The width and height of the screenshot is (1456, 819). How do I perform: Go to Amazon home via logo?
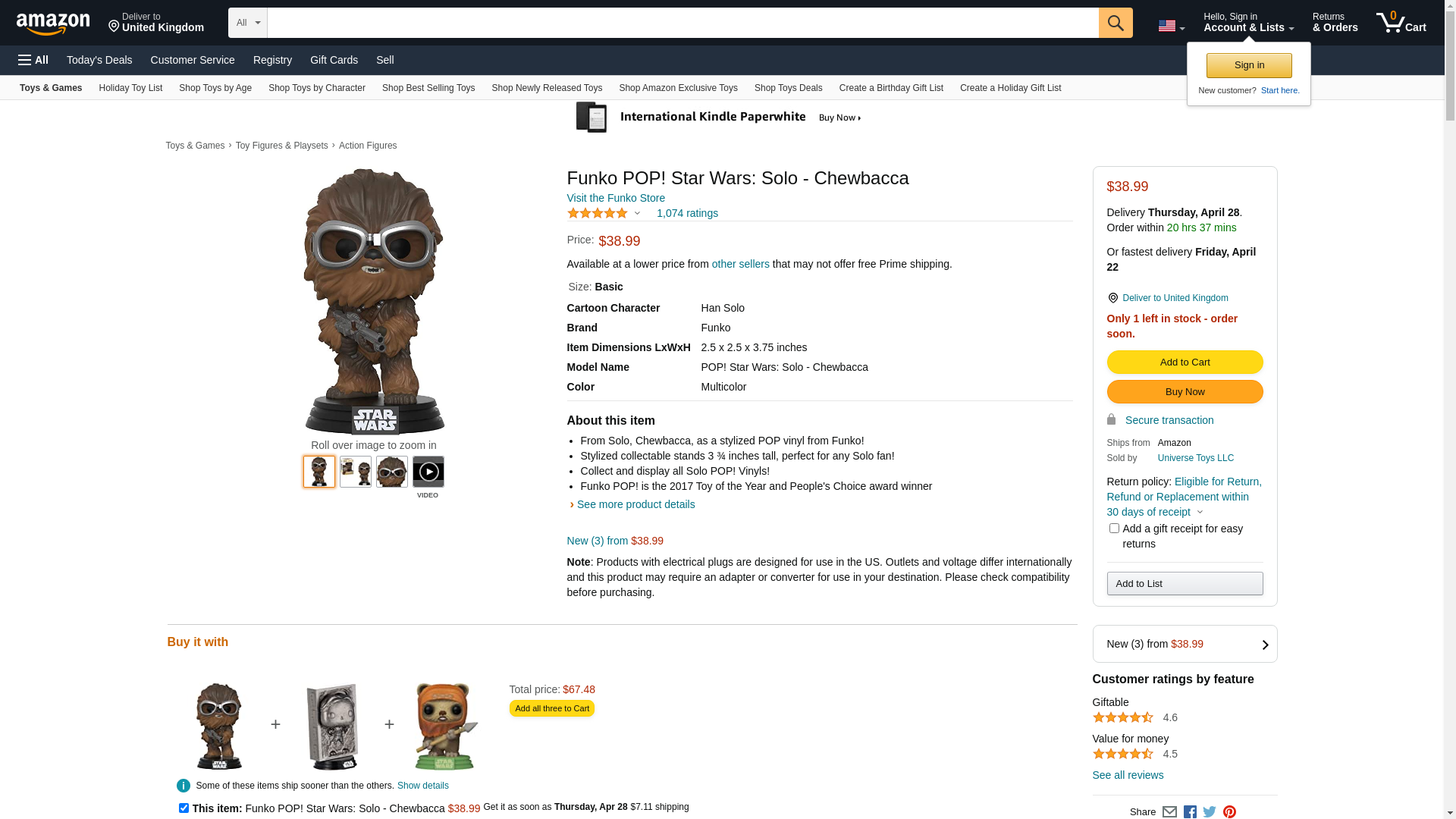(x=53, y=24)
